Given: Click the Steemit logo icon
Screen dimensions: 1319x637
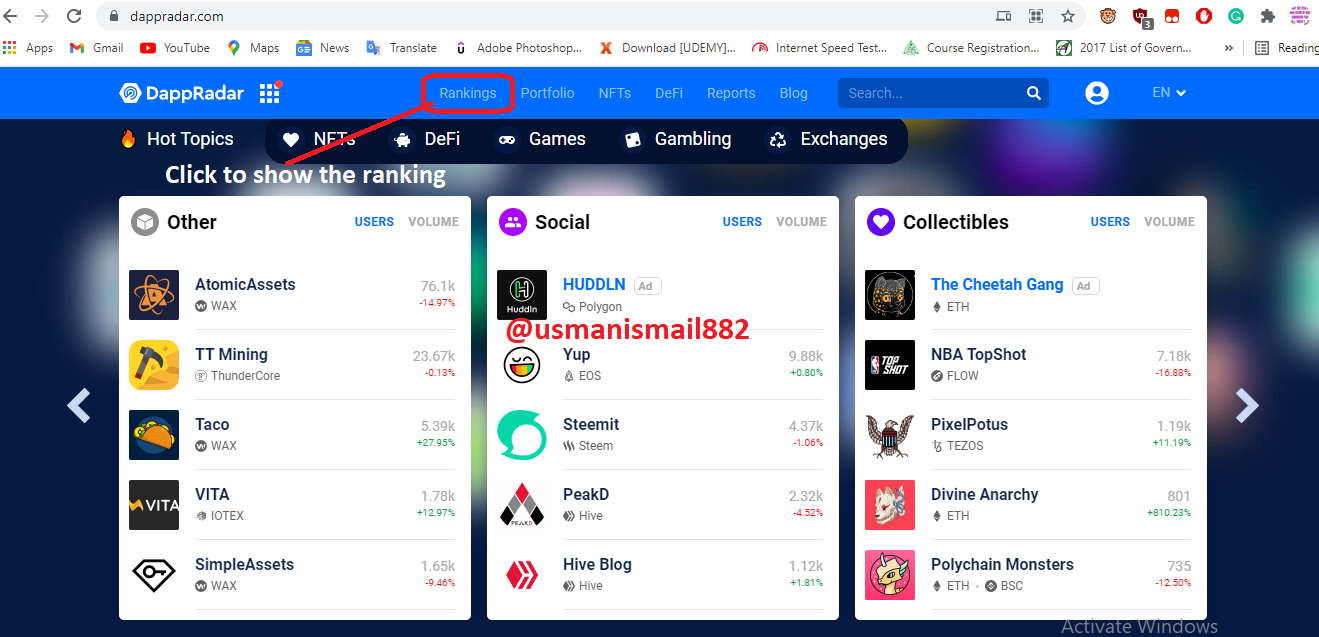Looking at the screenshot, I should point(522,435).
